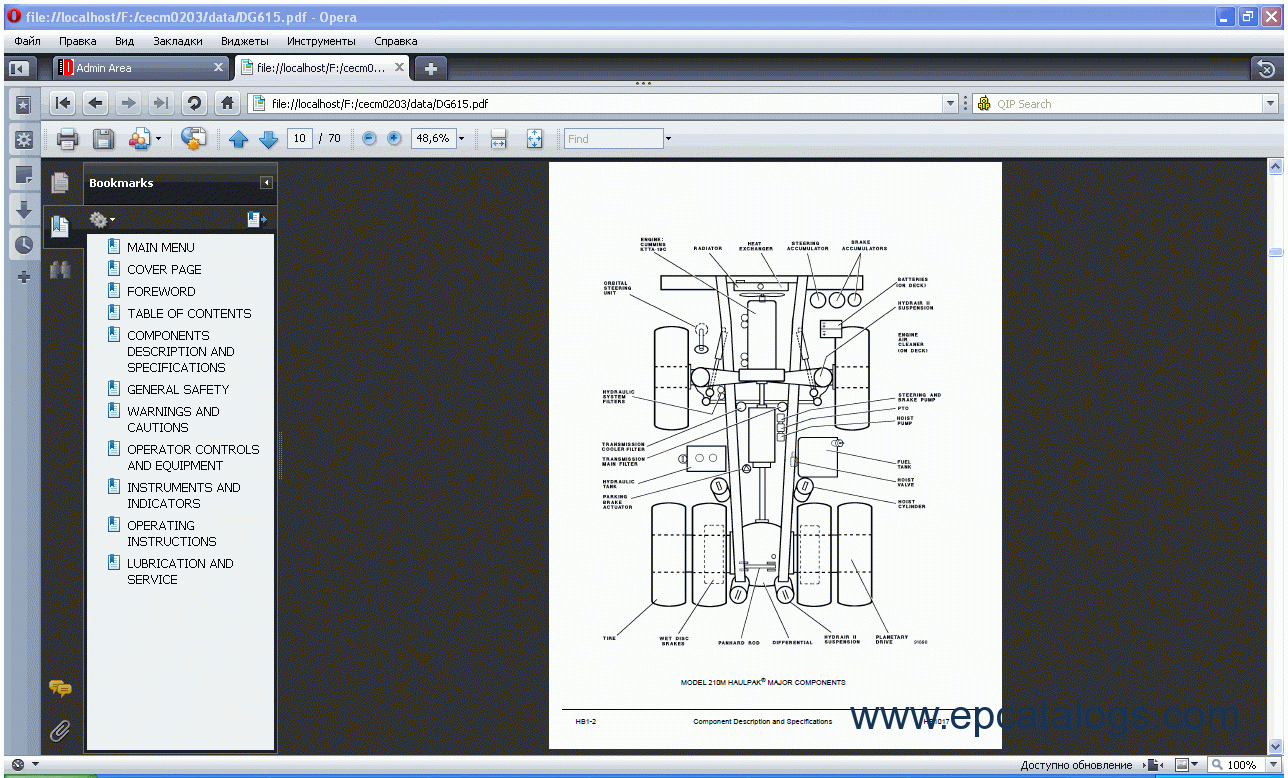Open the Вид menu
Image resolution: width=1288 pixels, height=778 pixels.
click(124, 41)
